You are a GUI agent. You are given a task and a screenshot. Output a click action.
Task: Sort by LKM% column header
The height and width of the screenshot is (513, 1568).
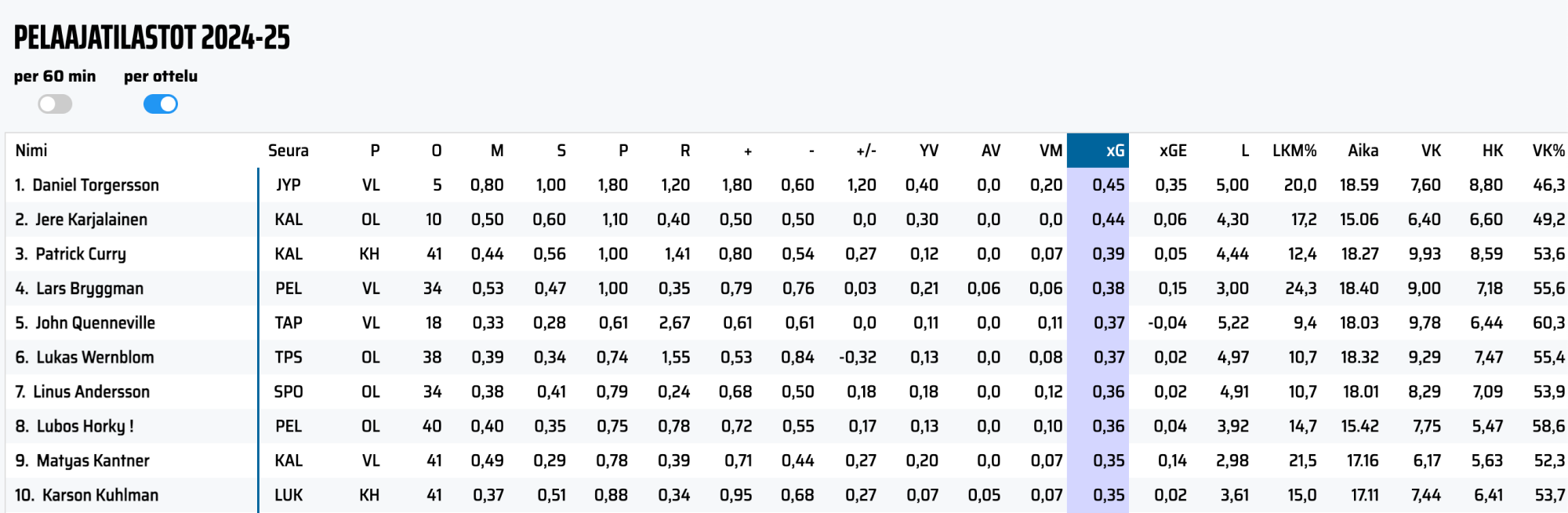[x=1294, y=151]
